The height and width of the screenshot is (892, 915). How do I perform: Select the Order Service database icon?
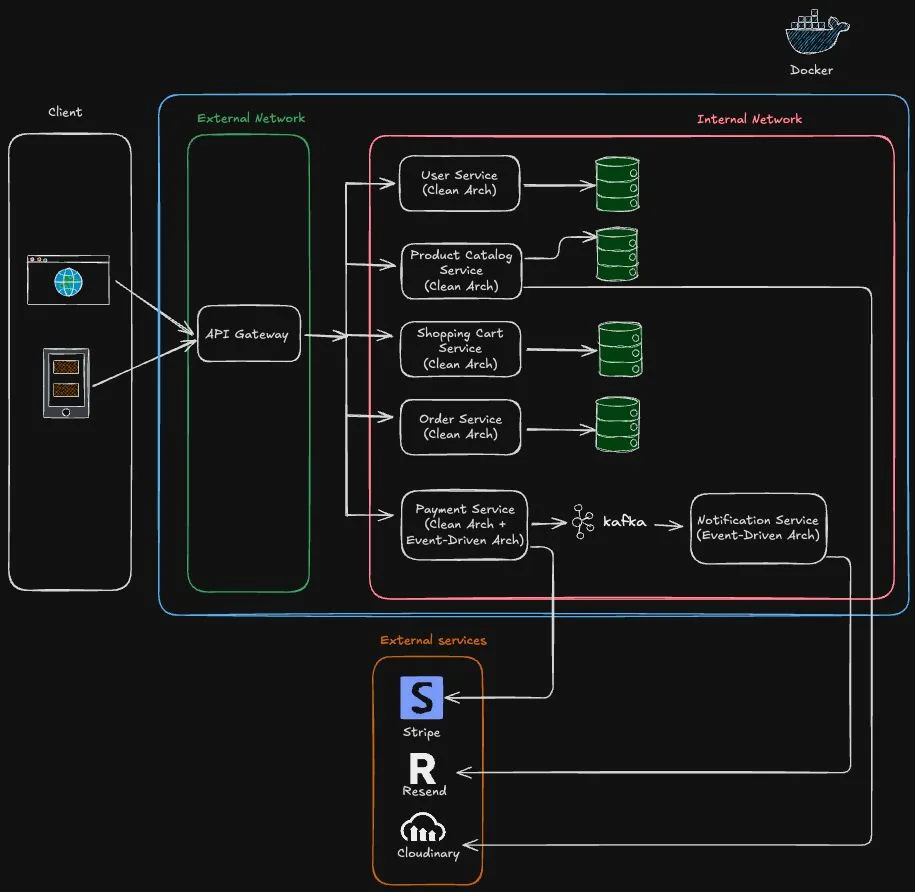[x=617, y=424]
